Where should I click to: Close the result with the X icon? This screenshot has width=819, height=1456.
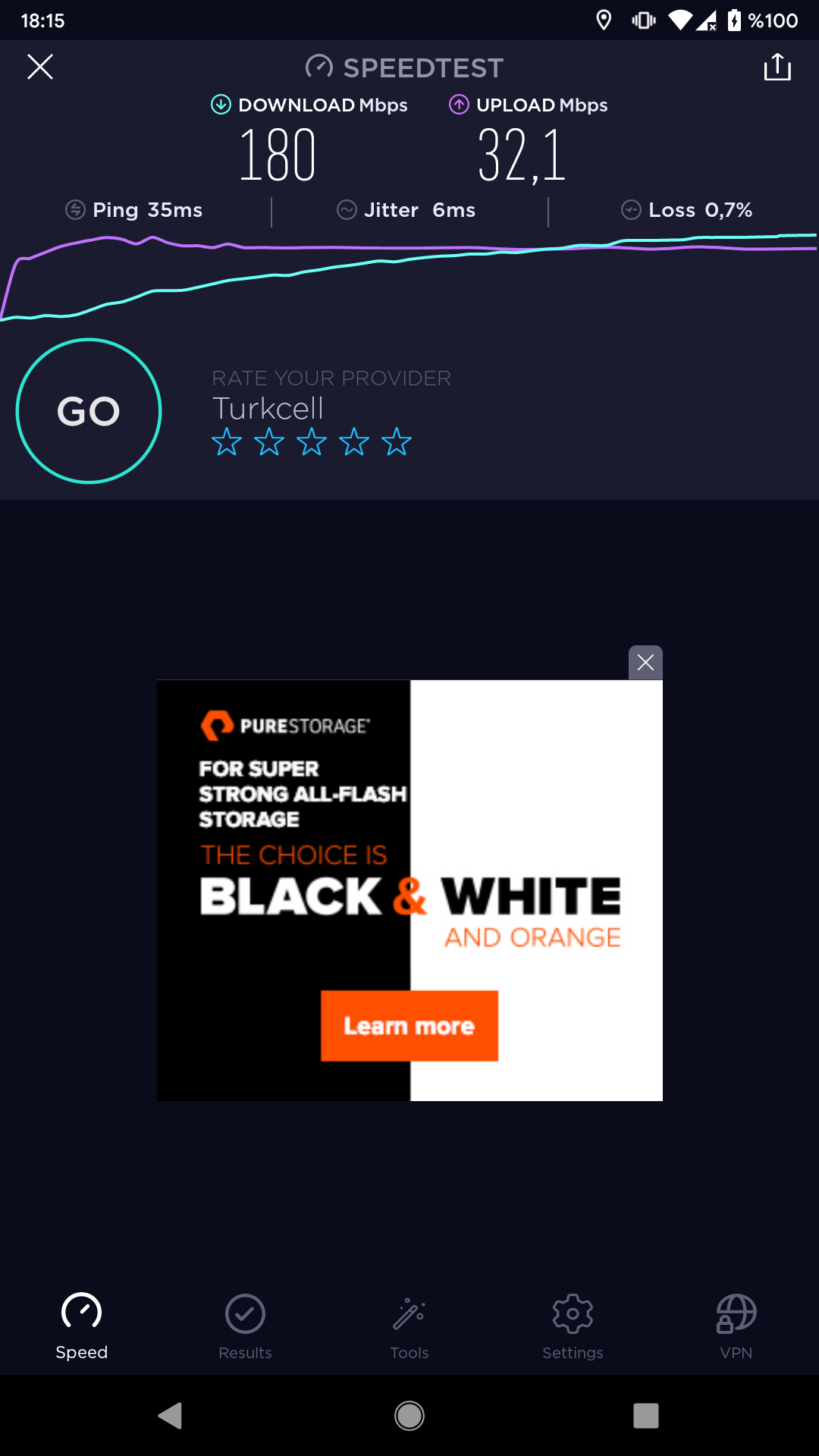tap(40, 67)
